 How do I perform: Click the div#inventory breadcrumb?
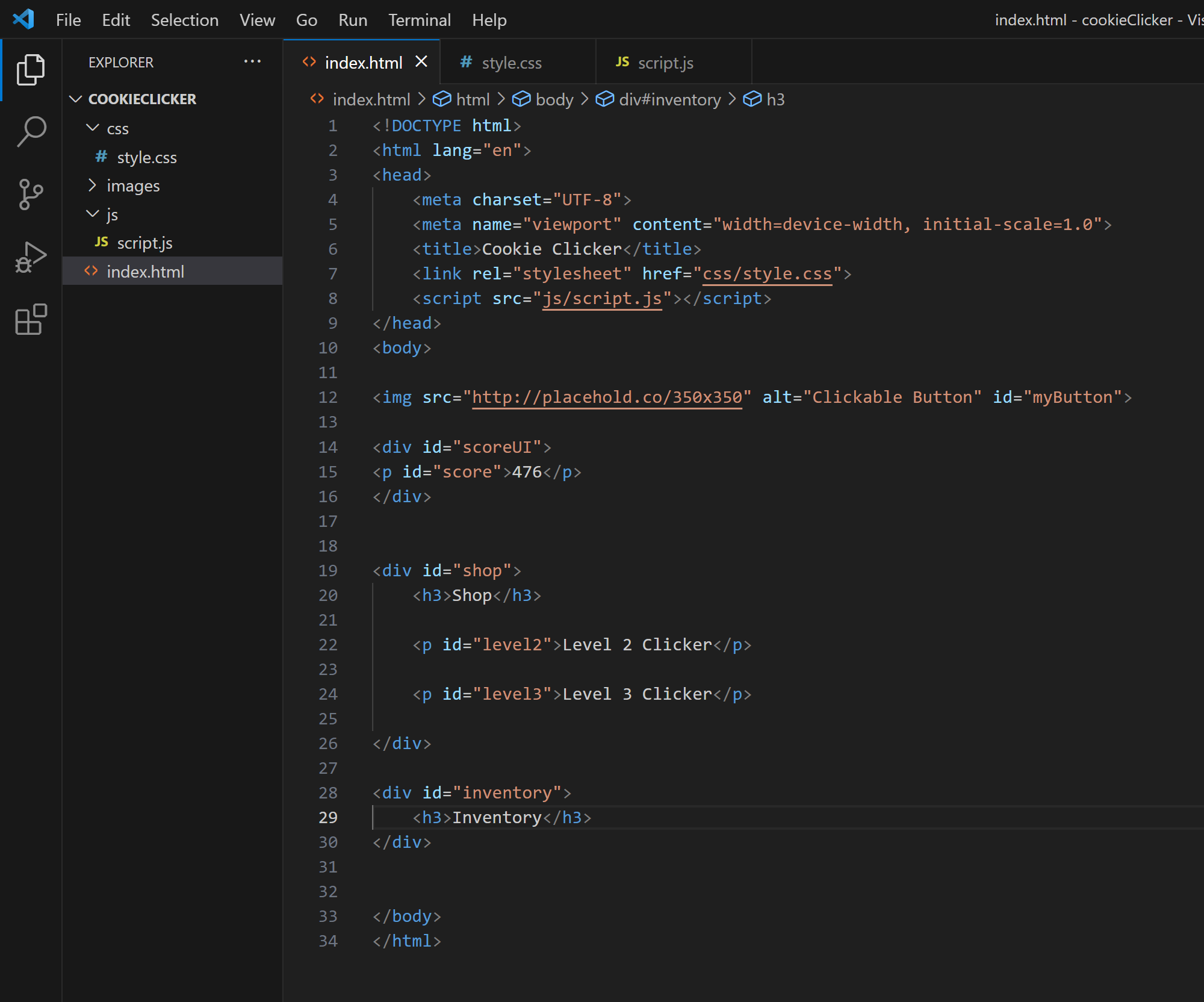pyautogui.click(x=669, y=99)
